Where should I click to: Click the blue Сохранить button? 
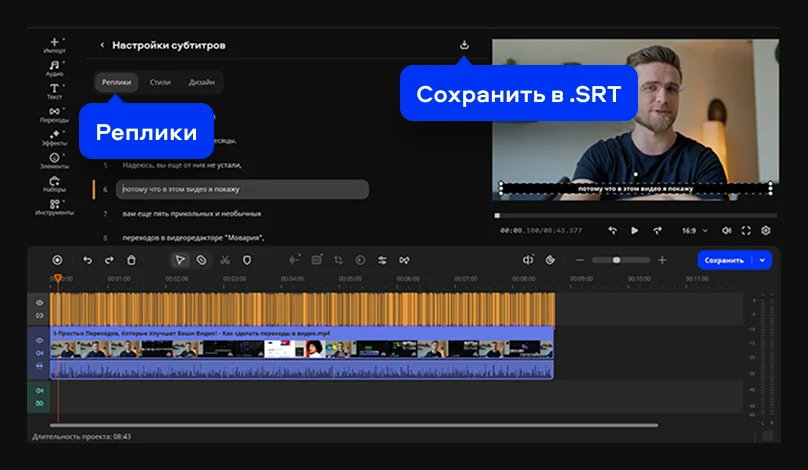click(x=725, y=260)
